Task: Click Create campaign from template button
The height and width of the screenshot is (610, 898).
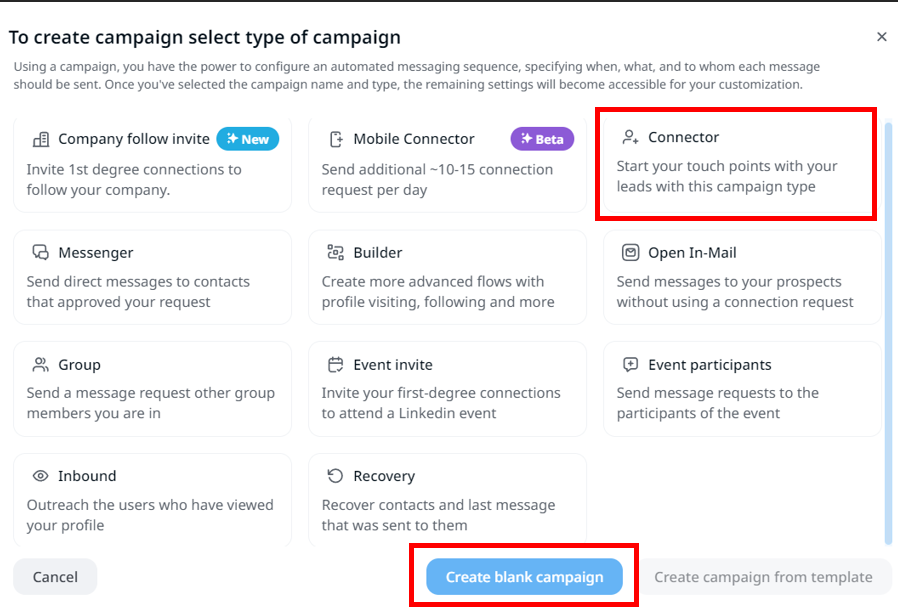Action: [763, 577]
